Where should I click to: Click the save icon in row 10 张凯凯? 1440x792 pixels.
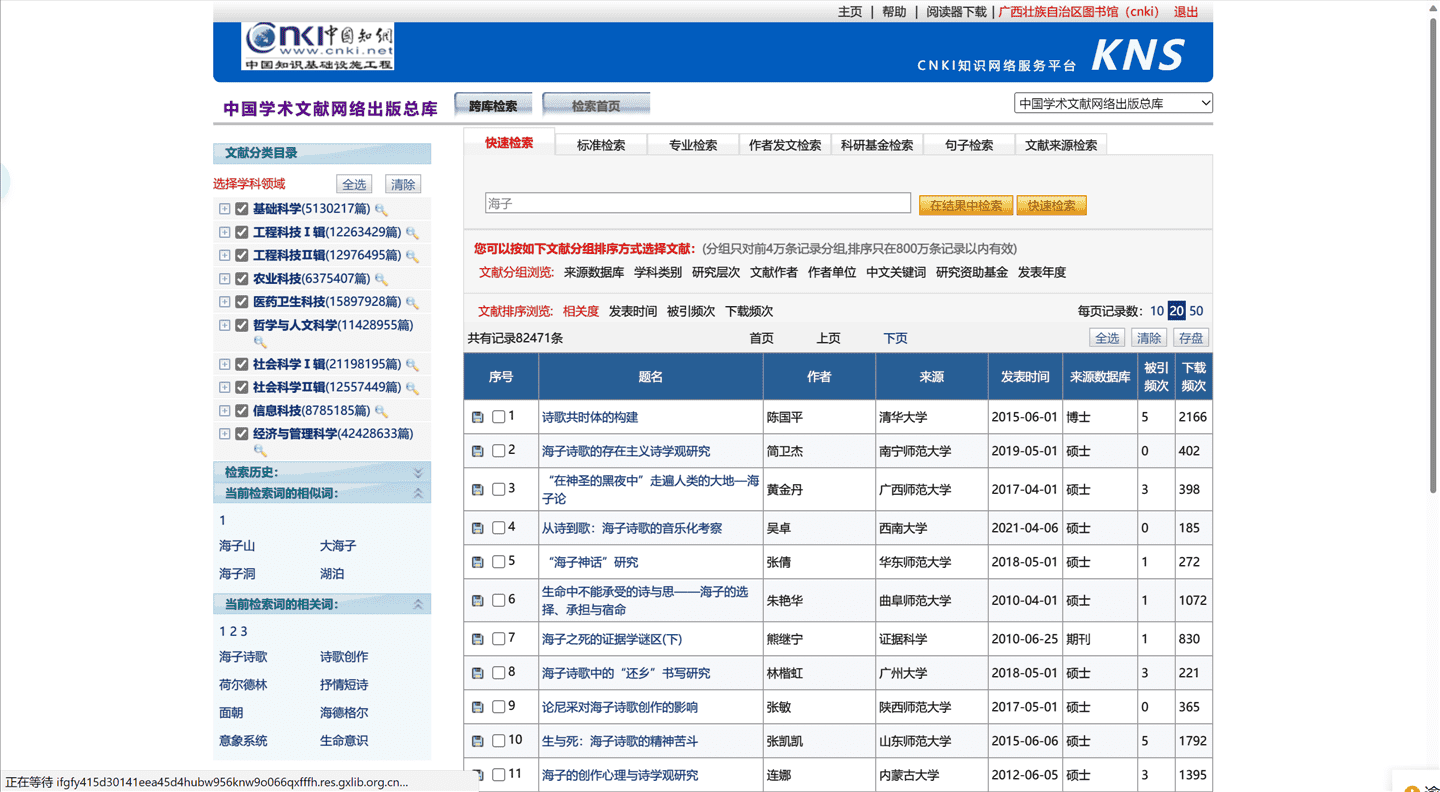point(478,741)
